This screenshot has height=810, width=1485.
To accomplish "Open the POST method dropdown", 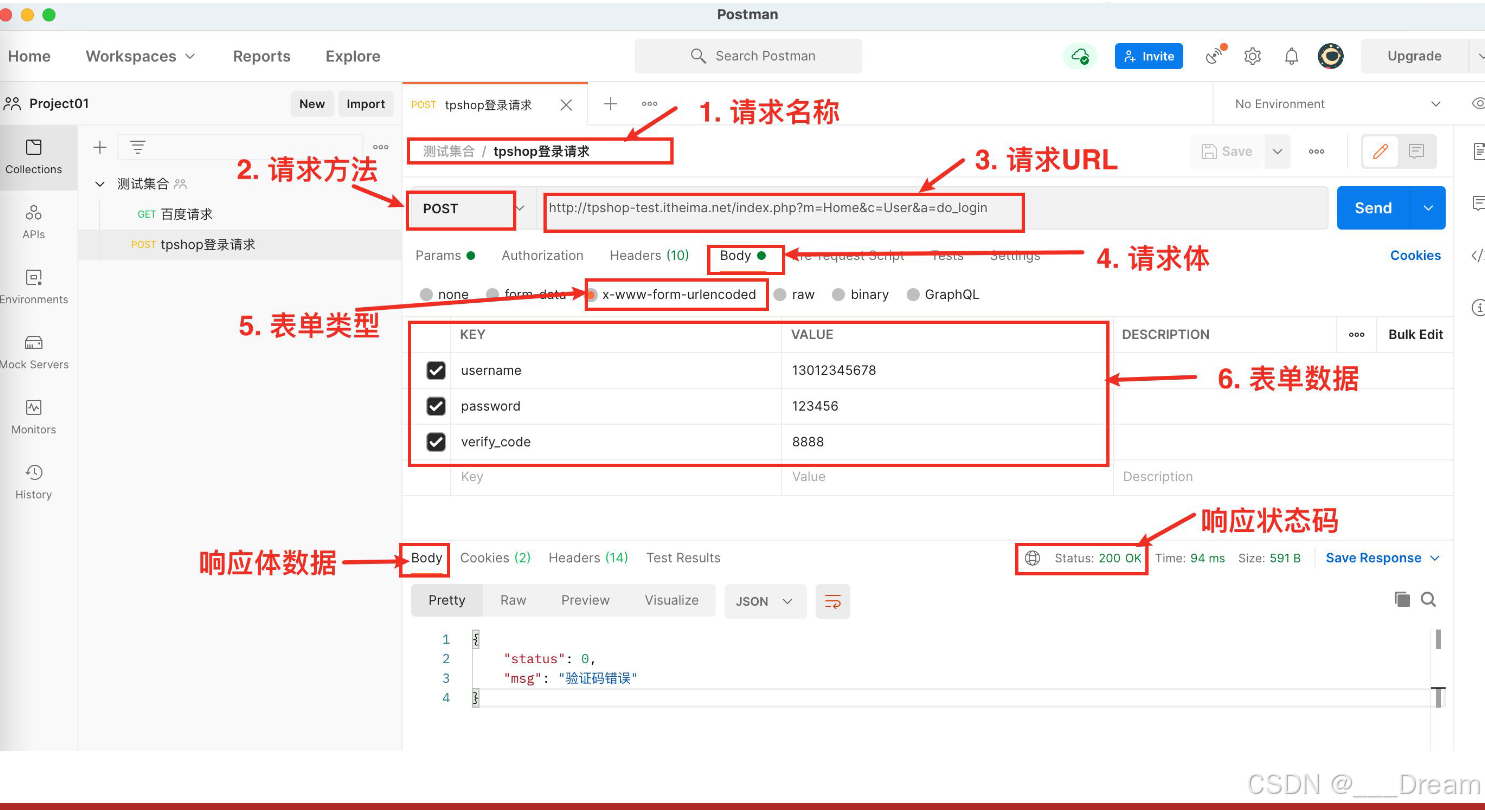I will click(471, 208).
